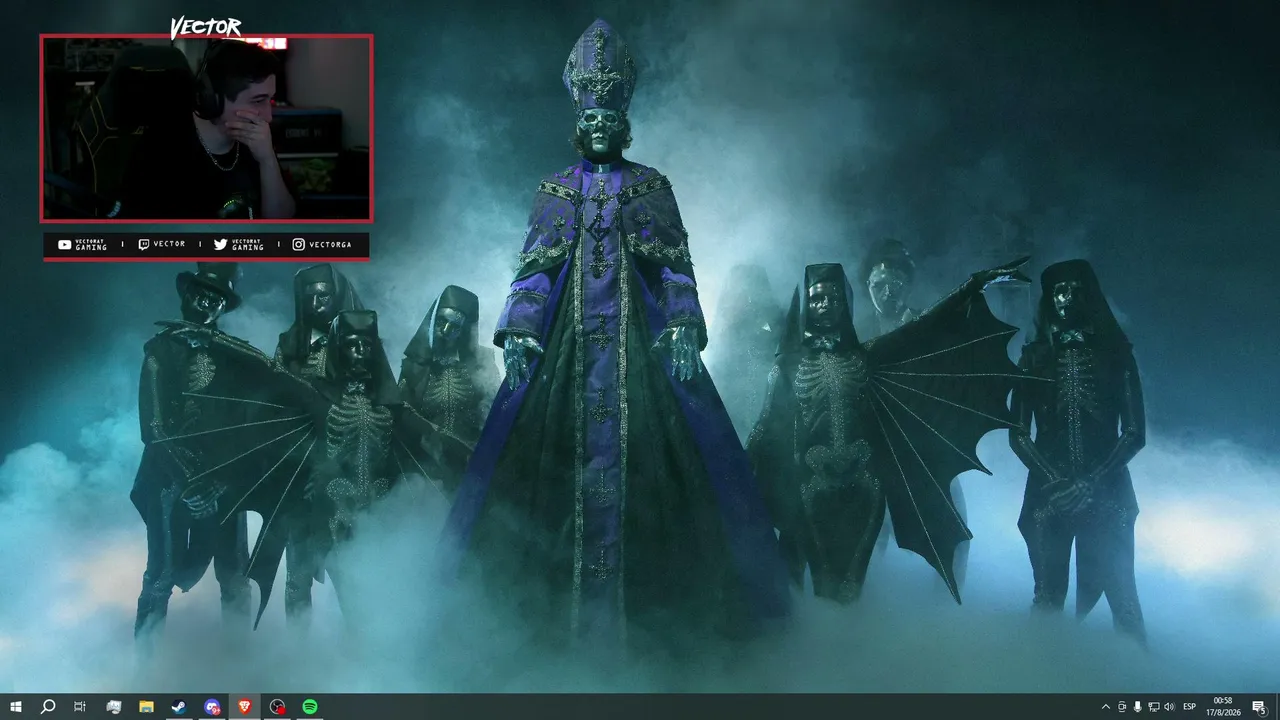
Task: Switch to the Steam taskbar app
Action: coord(179,707)
